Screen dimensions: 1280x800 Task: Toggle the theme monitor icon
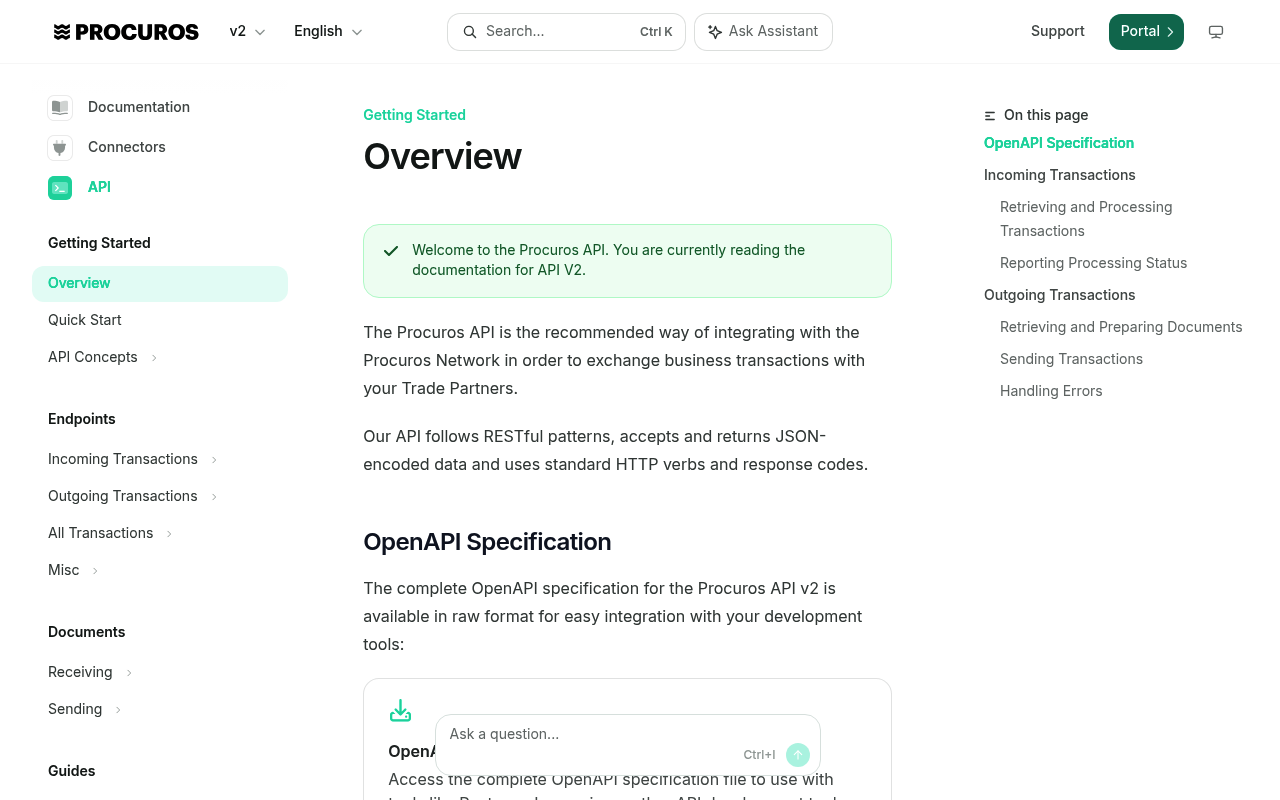(1216, 32)
